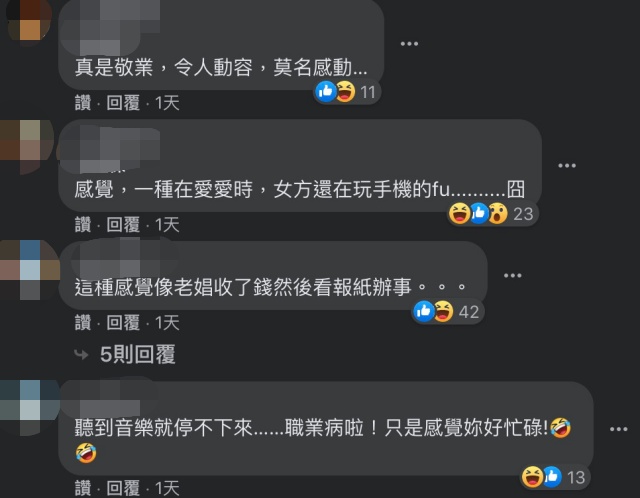Click 回覆 under the 真是敬業 comment
Screen dimensions: 640x498
[x=123, y=103]
